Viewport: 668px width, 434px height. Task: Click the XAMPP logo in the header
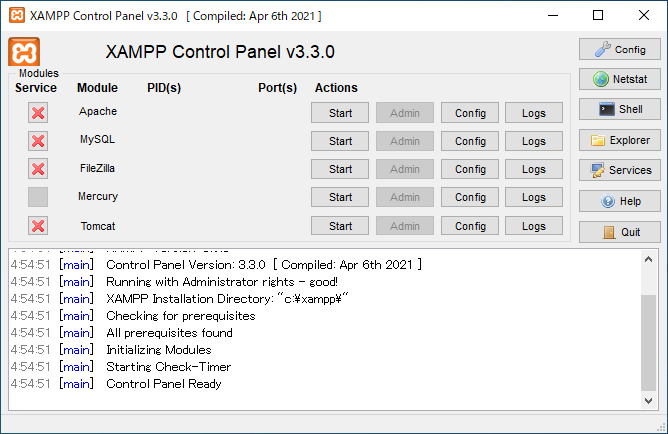pyautogui.click(x=24, y=52)
